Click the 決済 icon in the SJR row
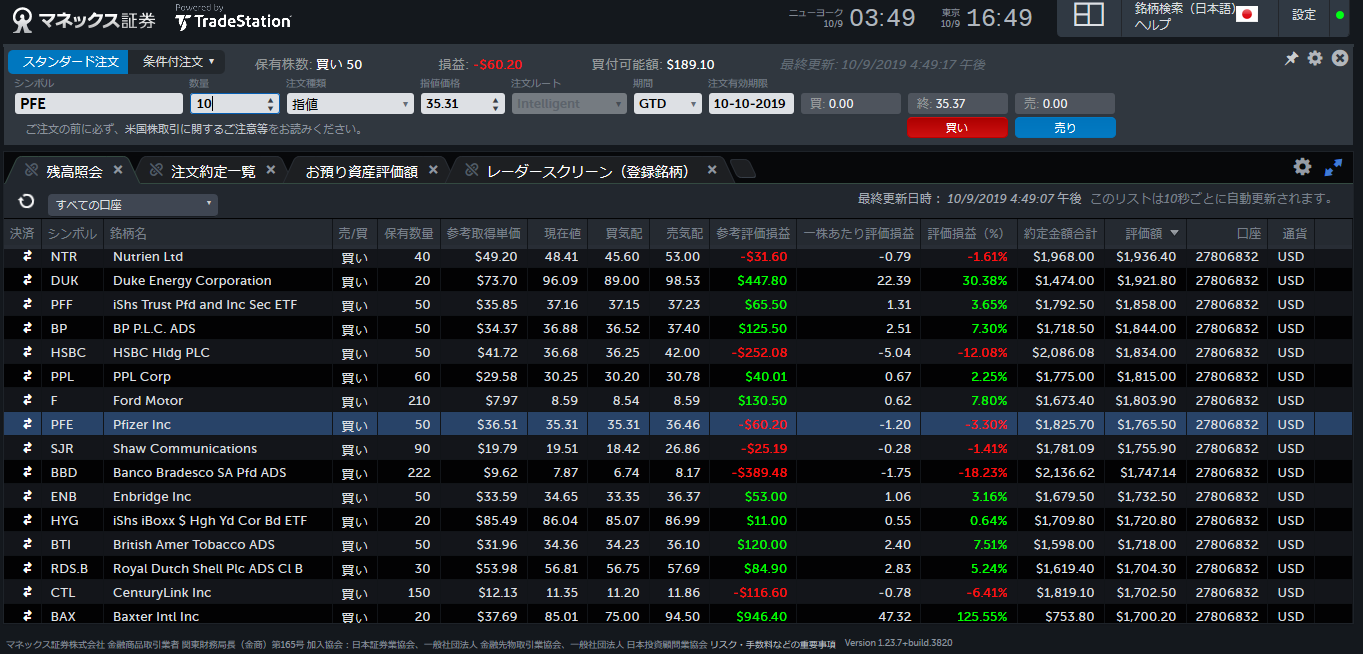Screen dimensions: 1363x654 pyautogui.click(x=27, y=449)
